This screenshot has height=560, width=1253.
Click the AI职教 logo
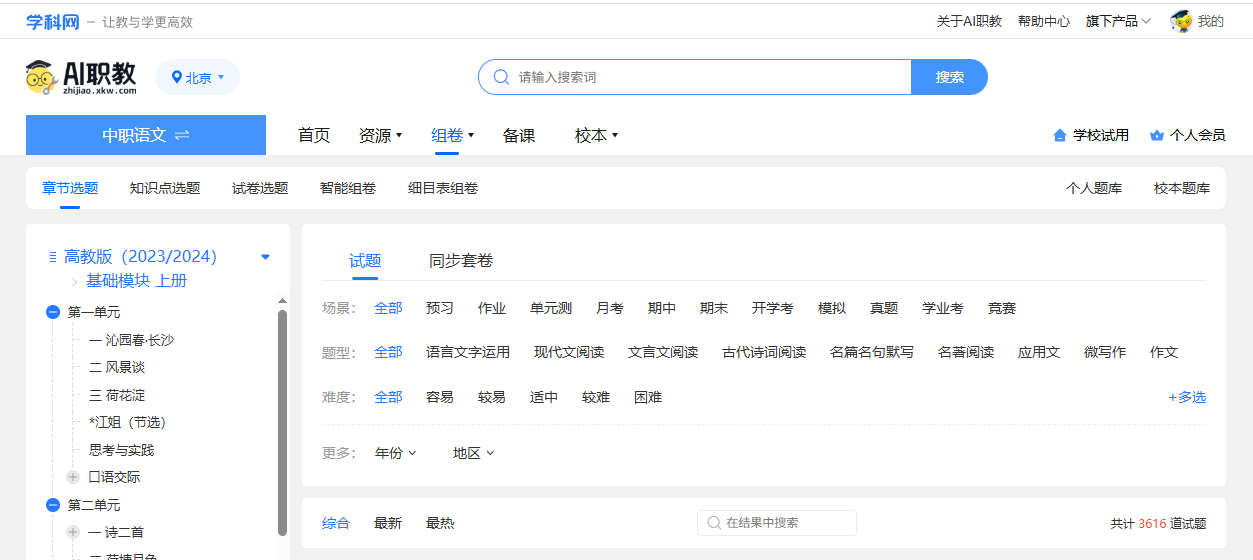click(x=82, y=77)
